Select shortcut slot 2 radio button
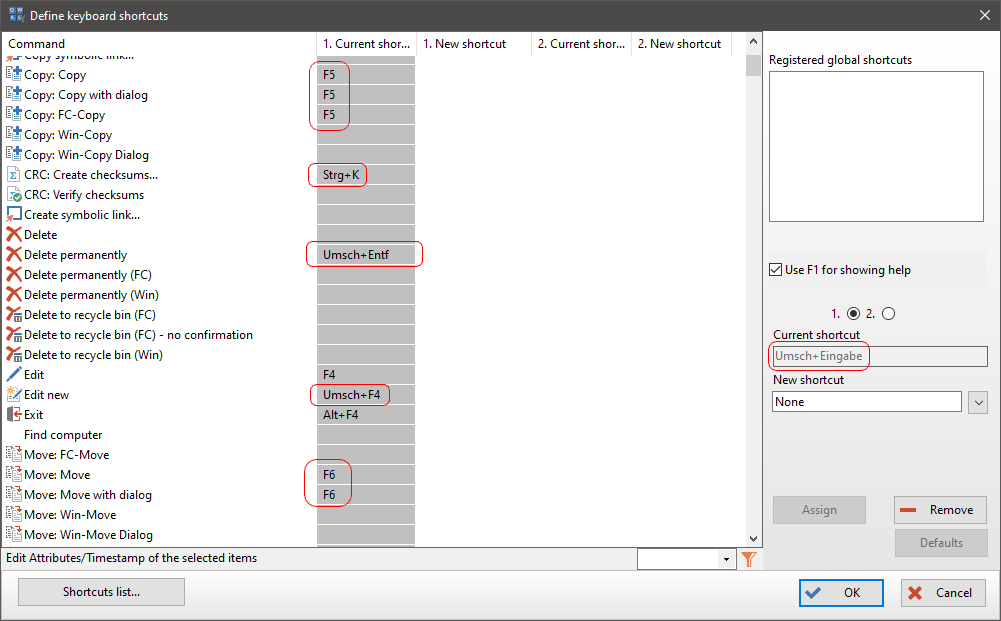Image resolution: width=1001 pixels, height=621 pixels. point(889,313)
